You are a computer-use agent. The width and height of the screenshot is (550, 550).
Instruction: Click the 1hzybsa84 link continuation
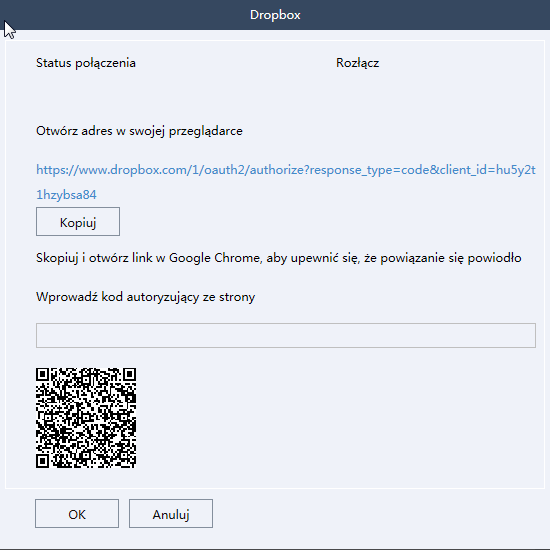point(66,195)
